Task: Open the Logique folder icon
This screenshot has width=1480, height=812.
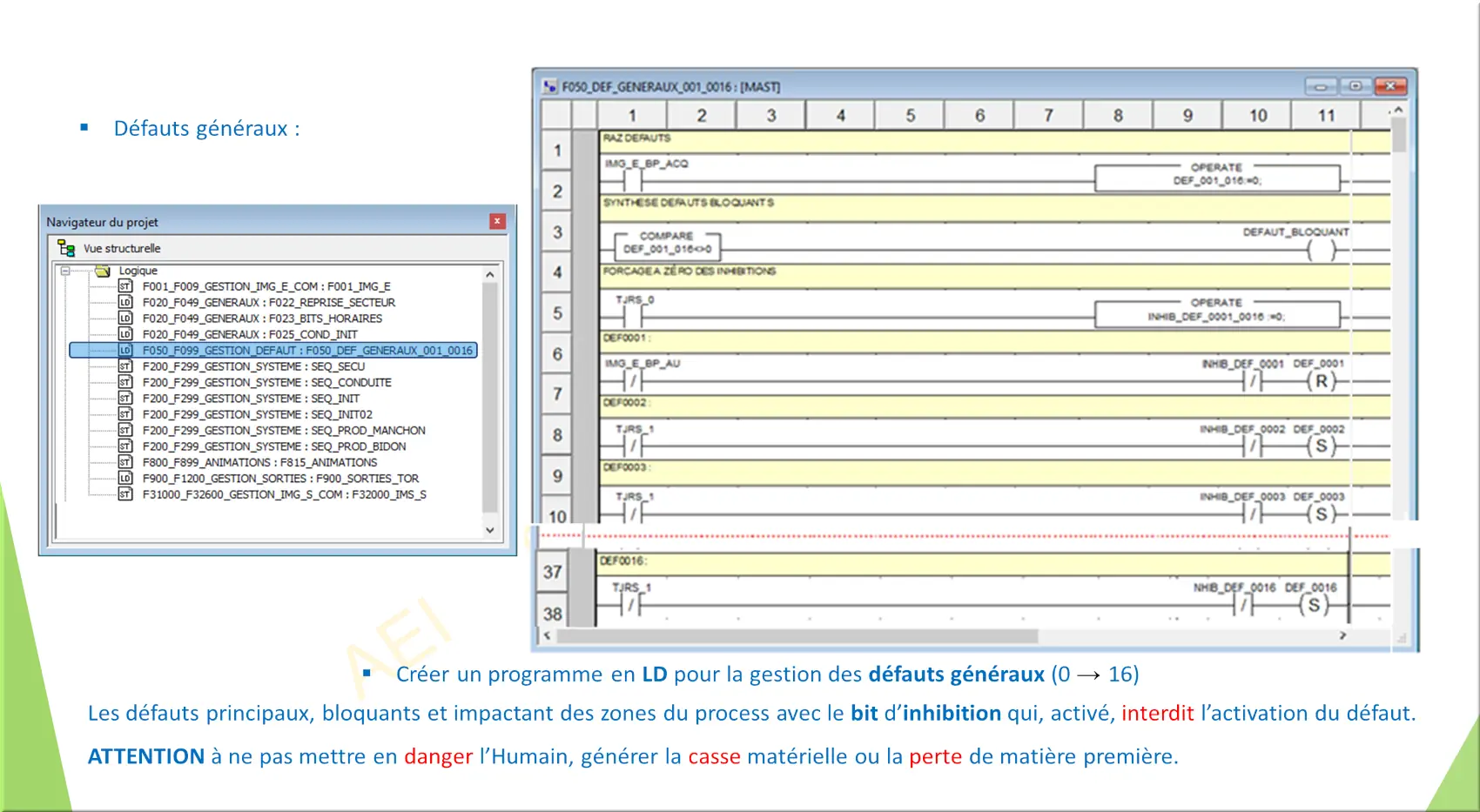Action: click(103, 271)
